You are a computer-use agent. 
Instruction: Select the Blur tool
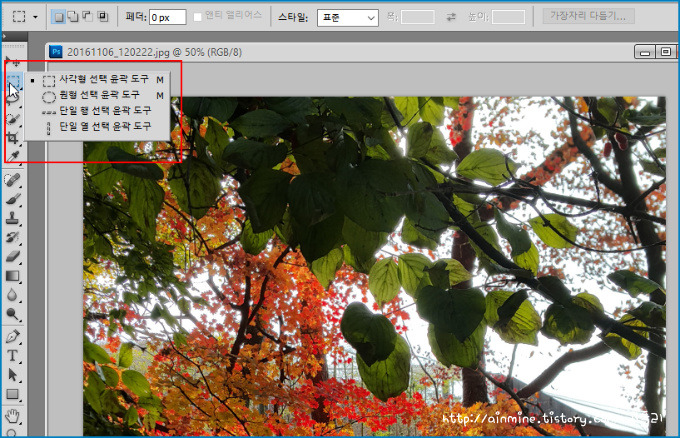click(x=13, y=295)
